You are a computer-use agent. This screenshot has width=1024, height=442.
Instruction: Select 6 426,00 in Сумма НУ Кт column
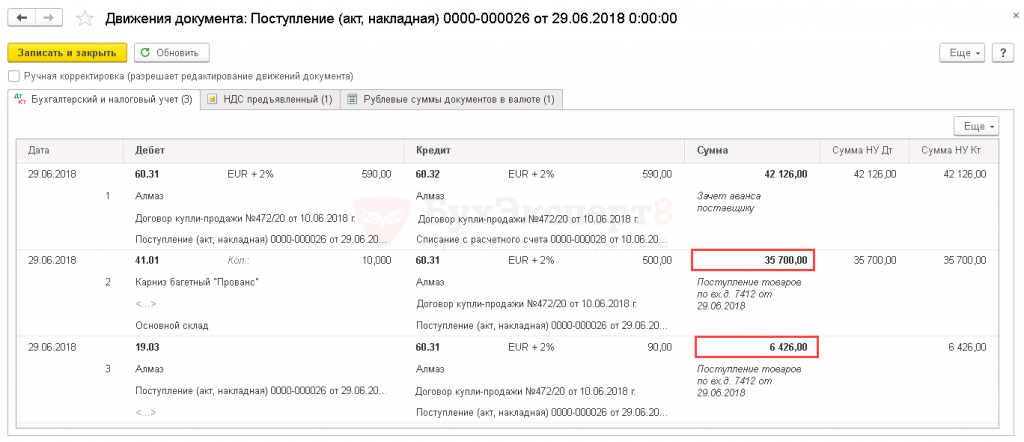[x=967, y=347]
